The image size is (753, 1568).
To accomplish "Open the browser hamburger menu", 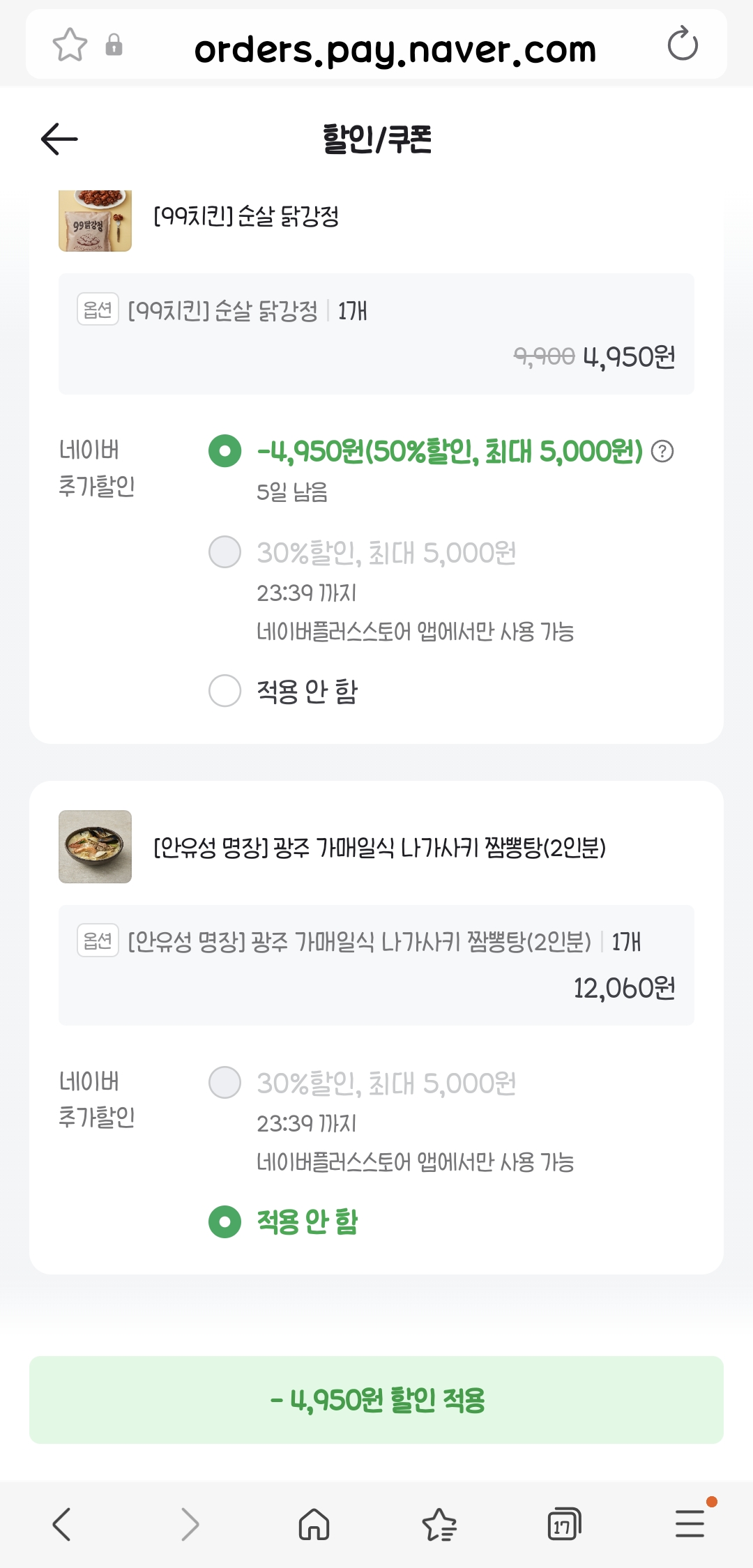I will coord(690,1524).
